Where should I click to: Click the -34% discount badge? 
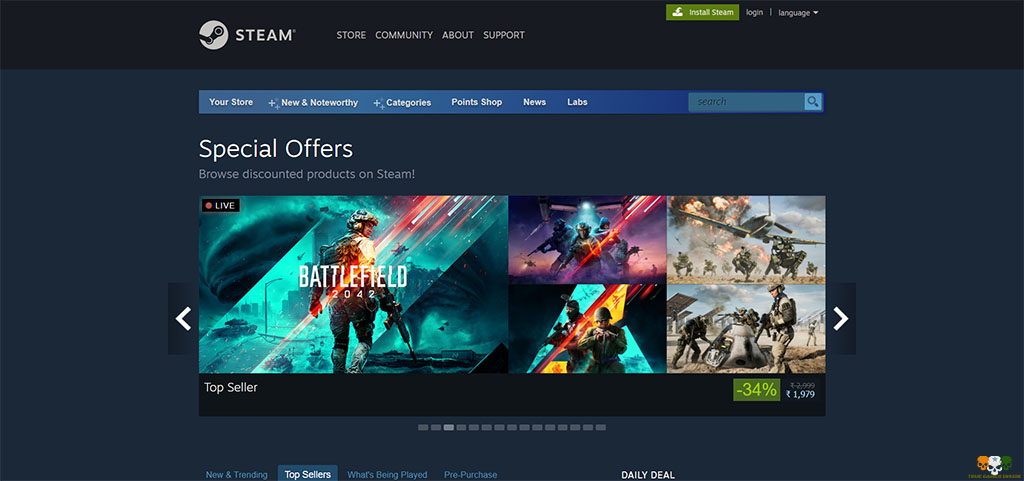click(756, 390)
